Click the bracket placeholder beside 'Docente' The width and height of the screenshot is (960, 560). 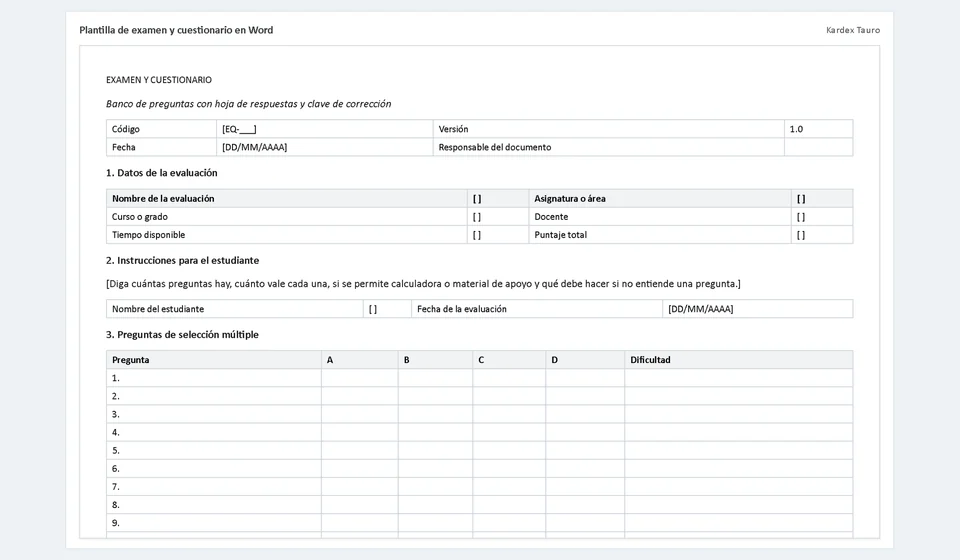[822, 217]
